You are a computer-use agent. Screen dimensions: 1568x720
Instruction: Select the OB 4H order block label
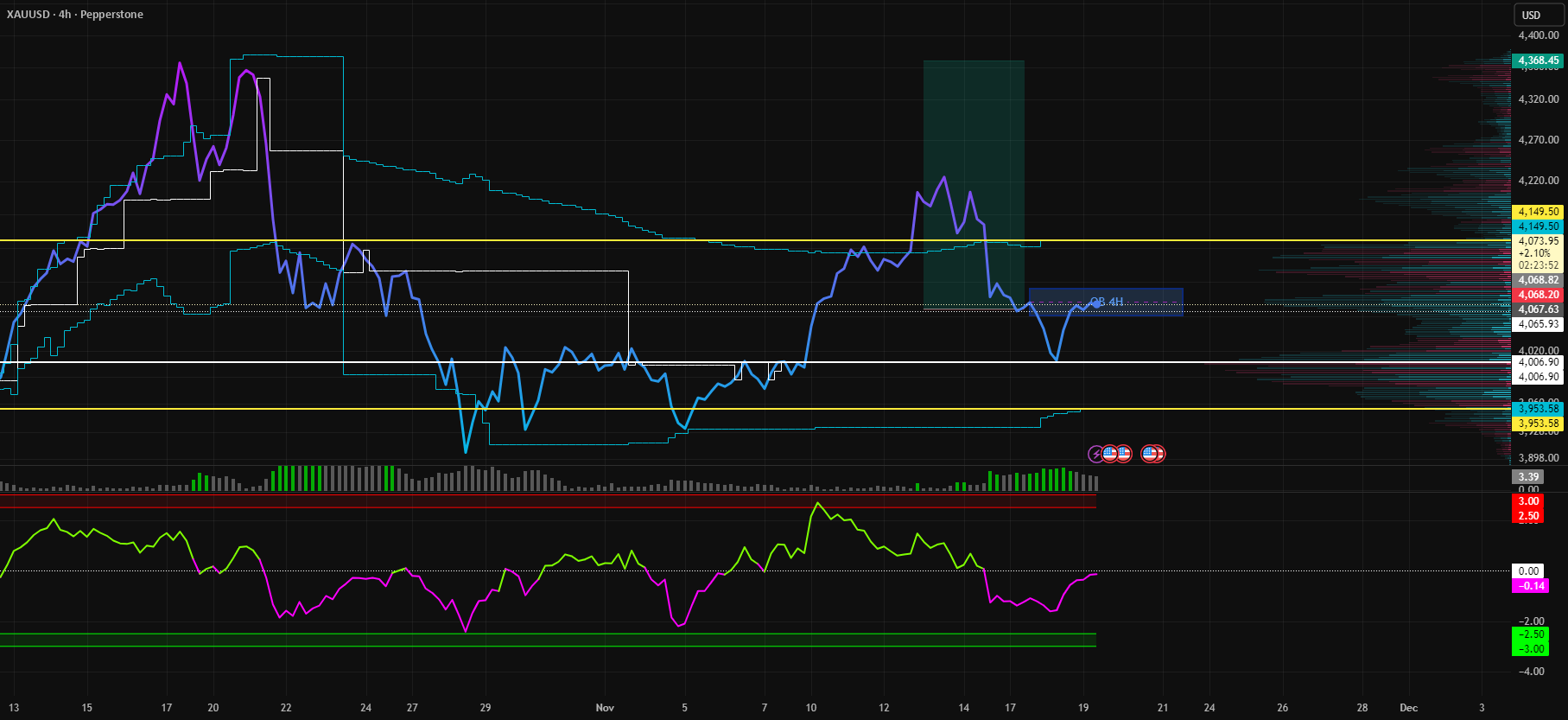(1106, 302)
